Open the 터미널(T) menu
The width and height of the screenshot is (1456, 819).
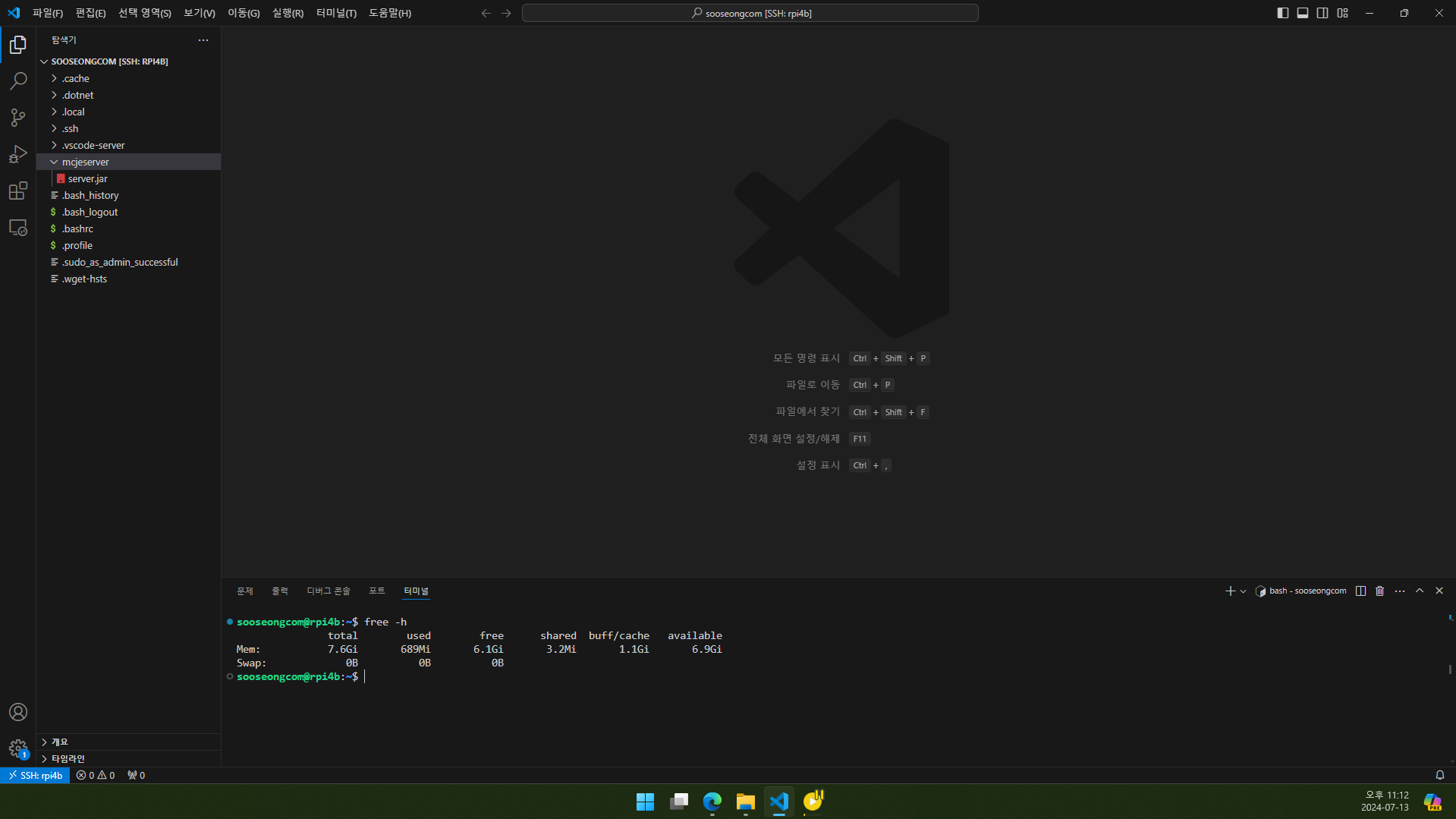[x=337, y=13]
